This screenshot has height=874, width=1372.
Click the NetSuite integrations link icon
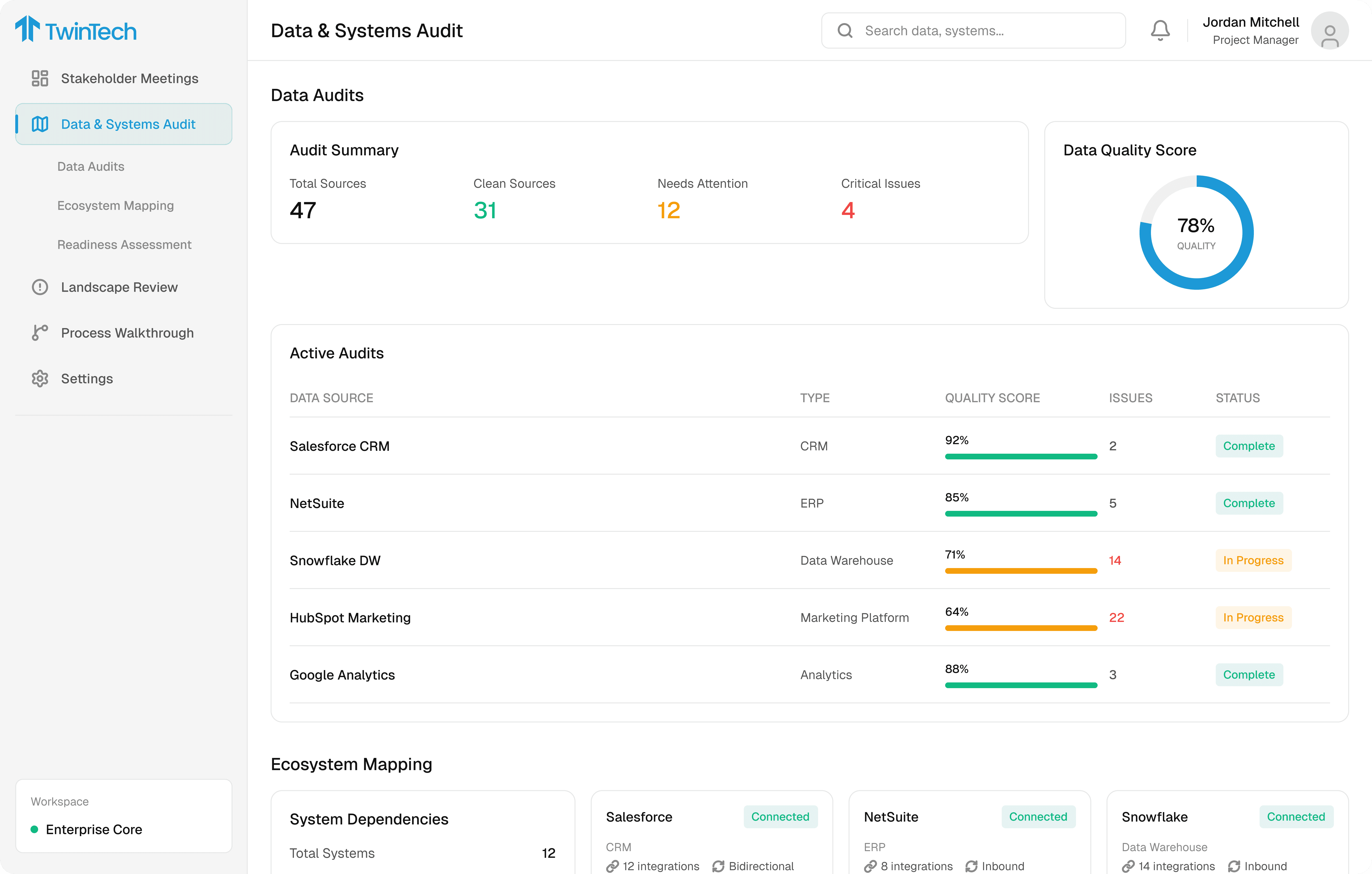(x=871, y=866)
